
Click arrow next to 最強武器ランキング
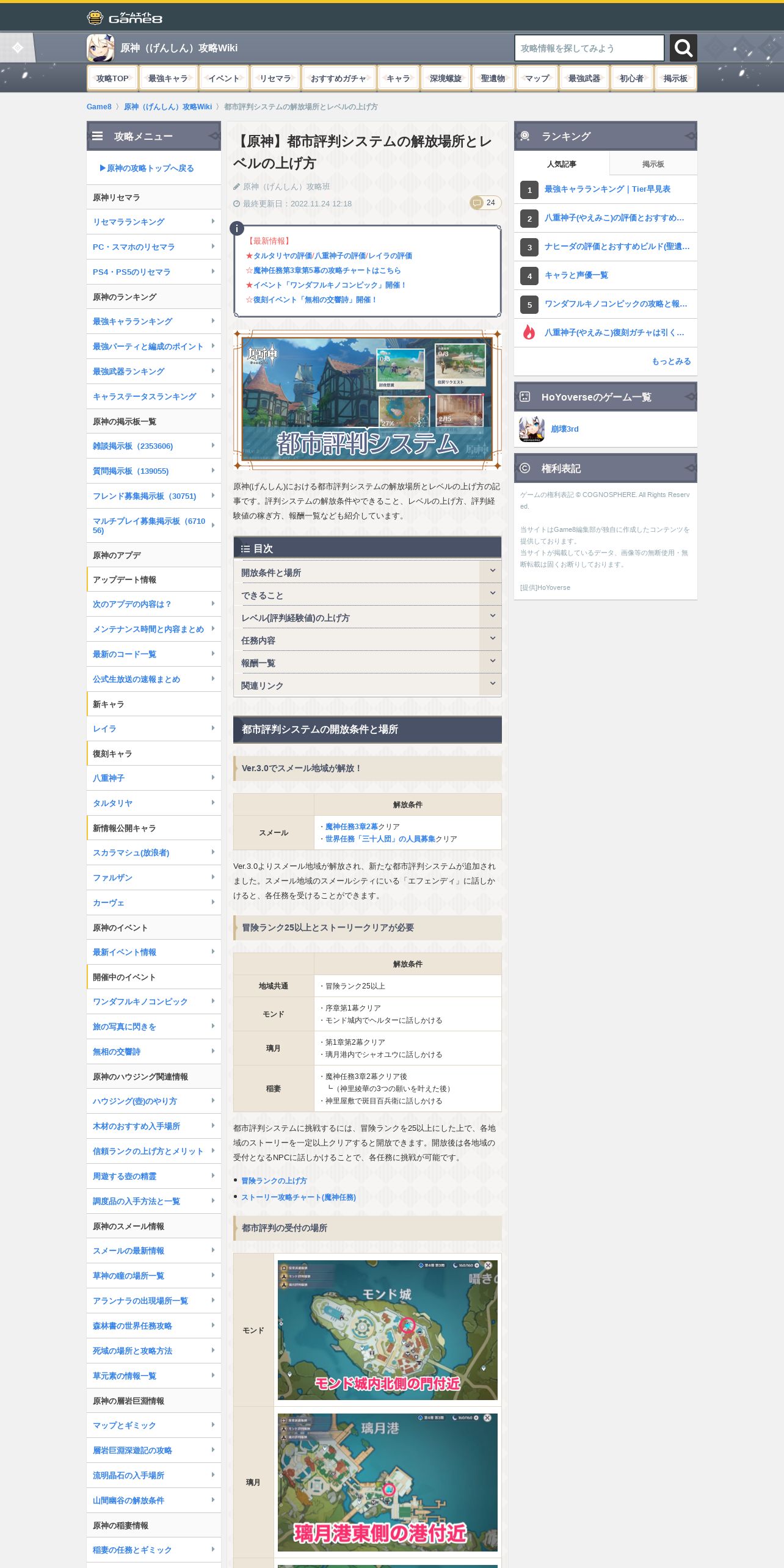point(212,371)
